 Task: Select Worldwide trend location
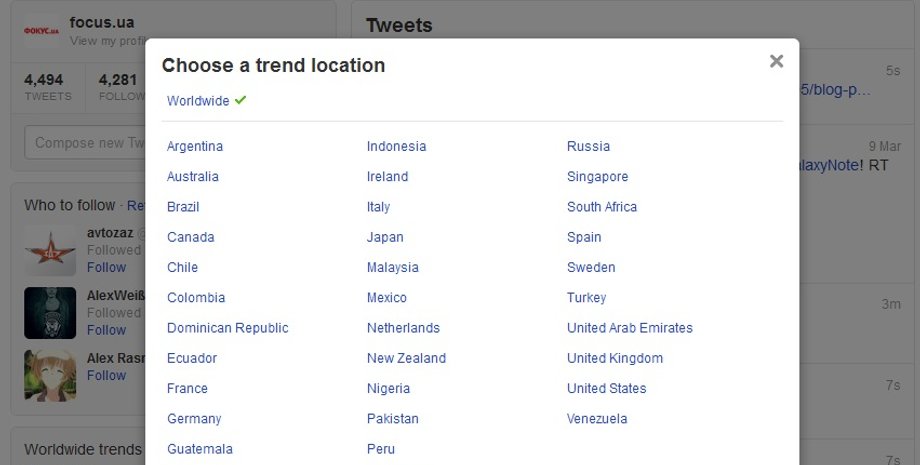point(198,101)
